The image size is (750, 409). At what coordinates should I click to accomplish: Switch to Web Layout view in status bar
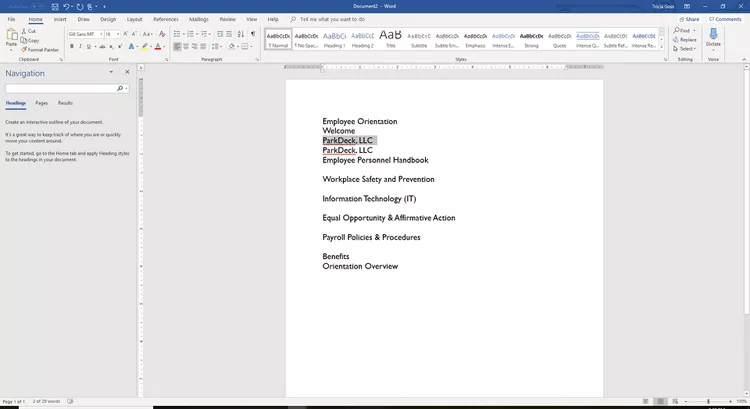[x=675, y=401]
